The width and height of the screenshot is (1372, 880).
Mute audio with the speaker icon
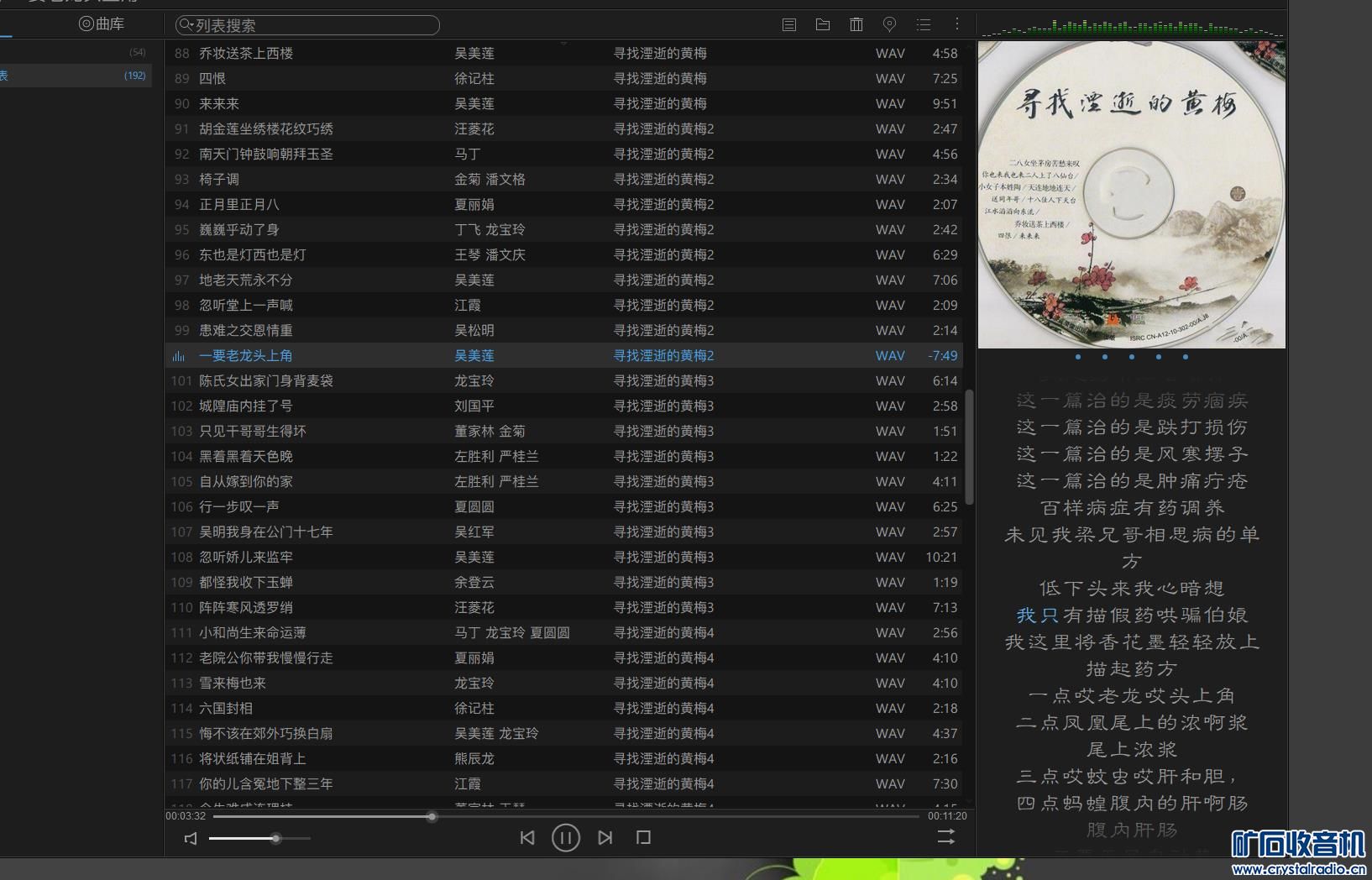[191, 838]
